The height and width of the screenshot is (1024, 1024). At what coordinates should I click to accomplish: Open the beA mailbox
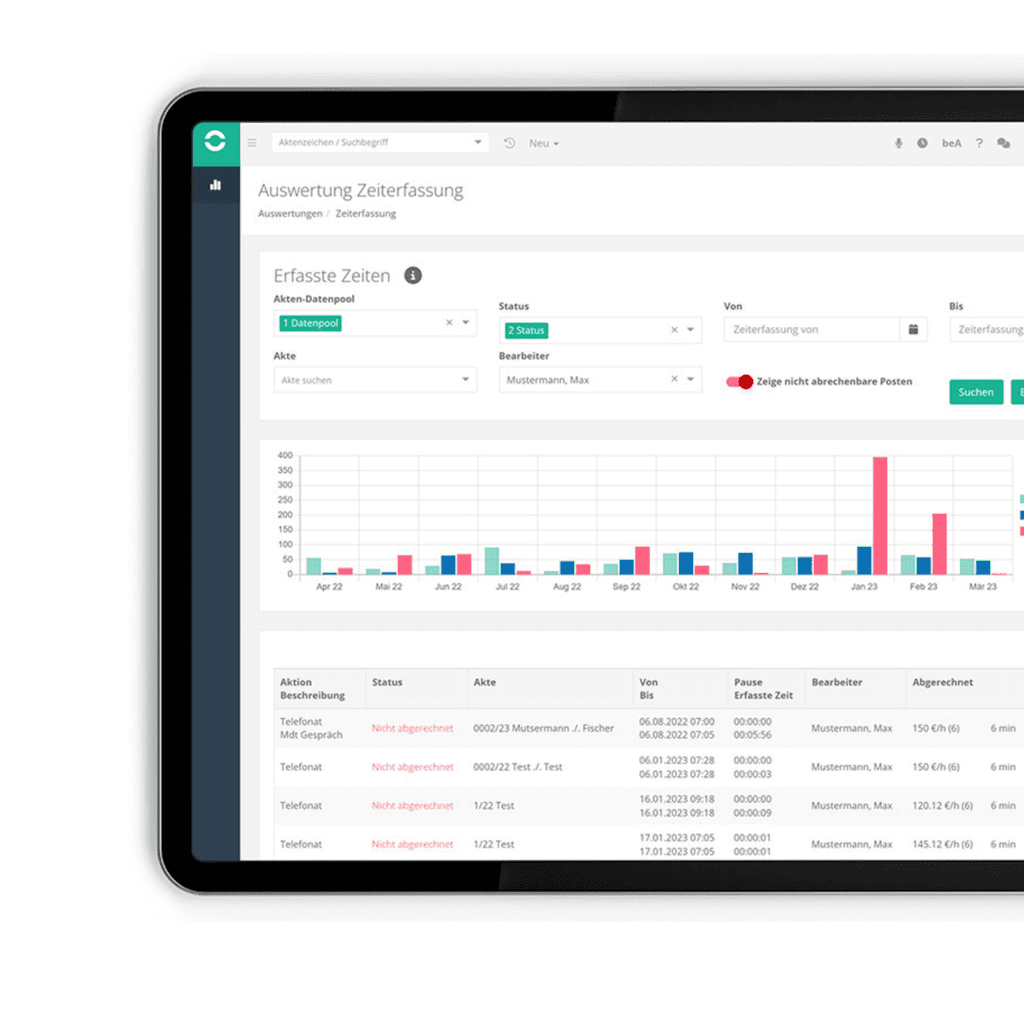click(x=952, y=143)
